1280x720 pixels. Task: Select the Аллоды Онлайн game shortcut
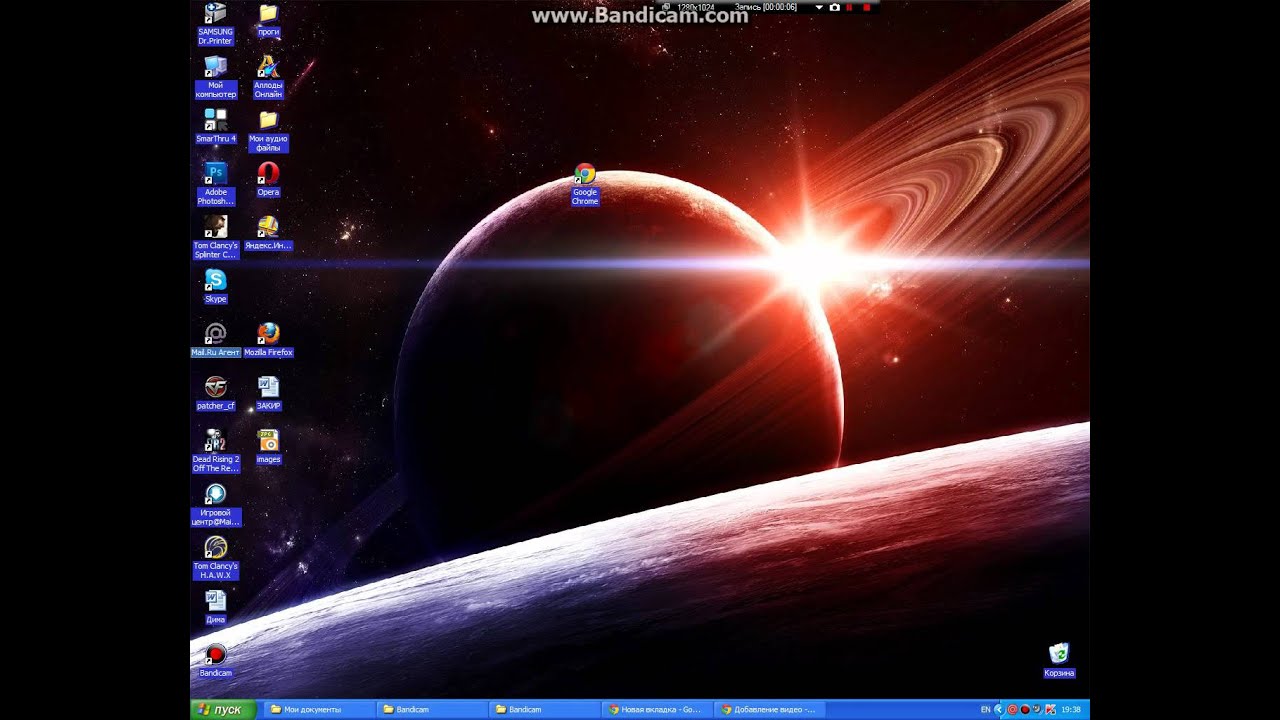click(268, 77)
